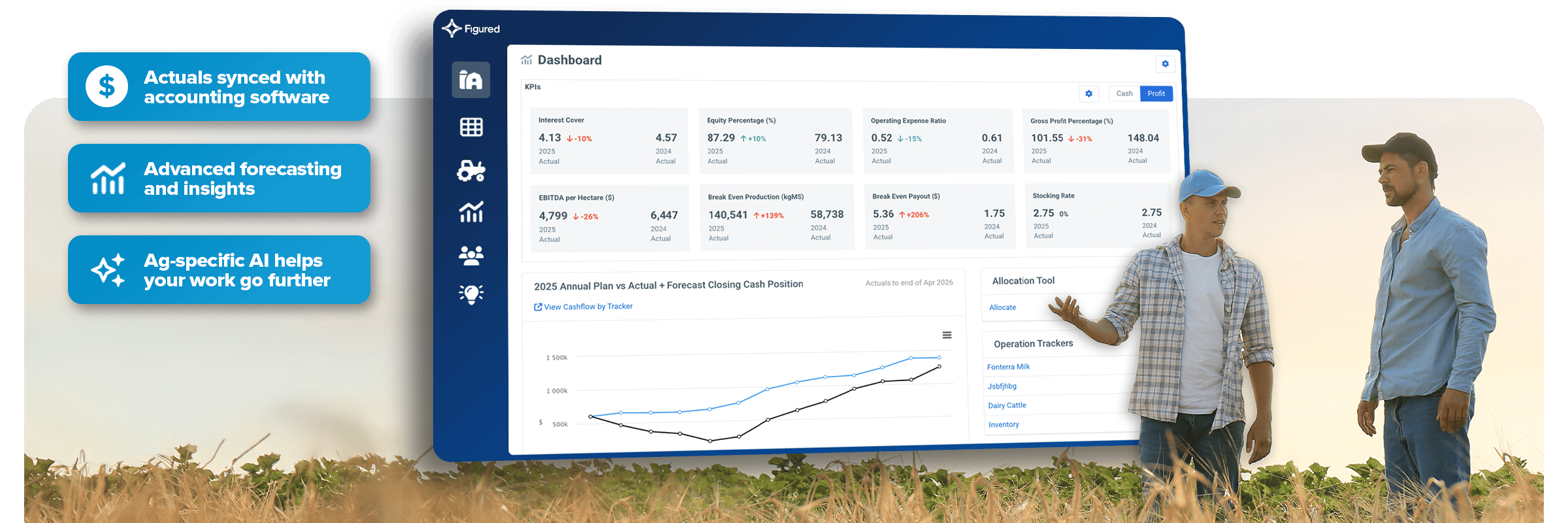Open the farm home sidebar icon
This screenshot has height=523, width=1568.
click(470, 80)
